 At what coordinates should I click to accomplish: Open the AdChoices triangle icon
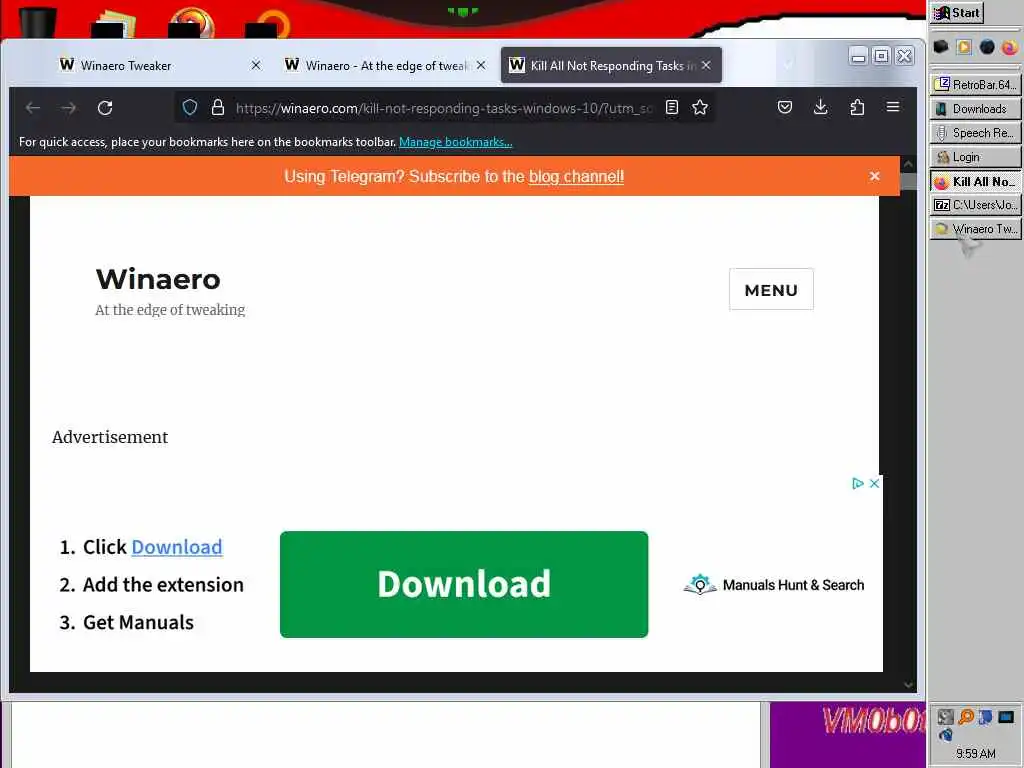point(857,483)
